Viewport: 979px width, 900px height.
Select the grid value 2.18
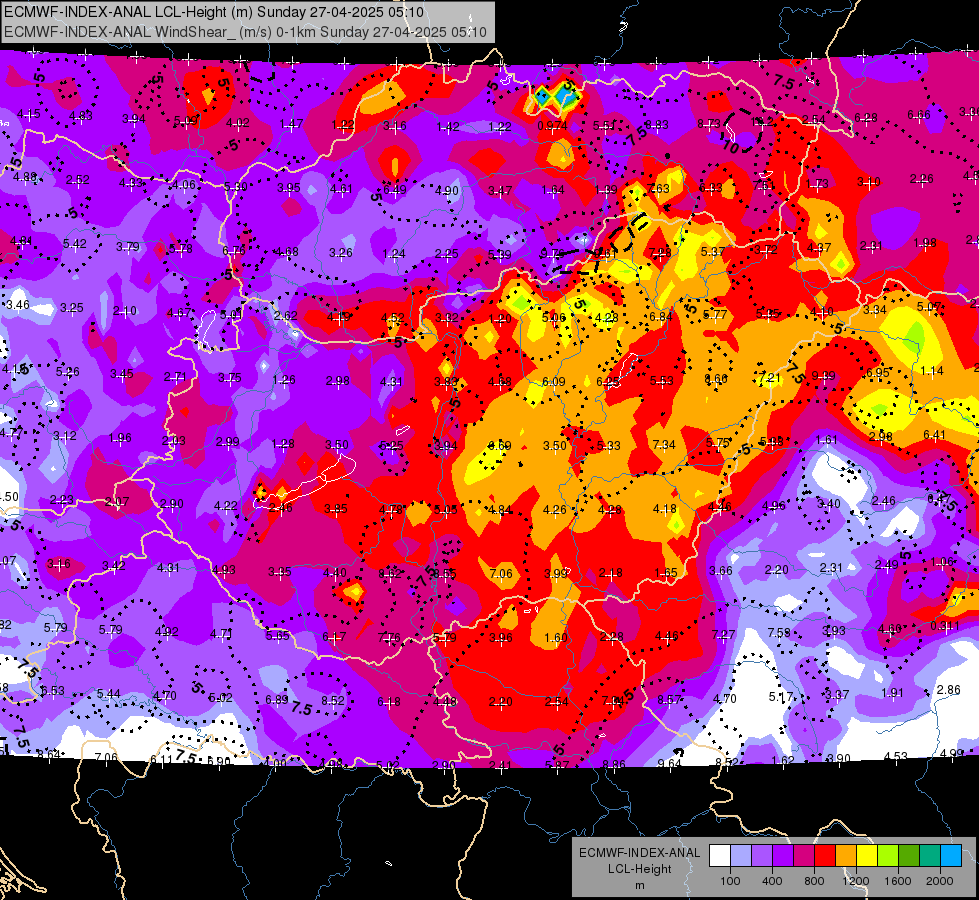tap(611, 573)
